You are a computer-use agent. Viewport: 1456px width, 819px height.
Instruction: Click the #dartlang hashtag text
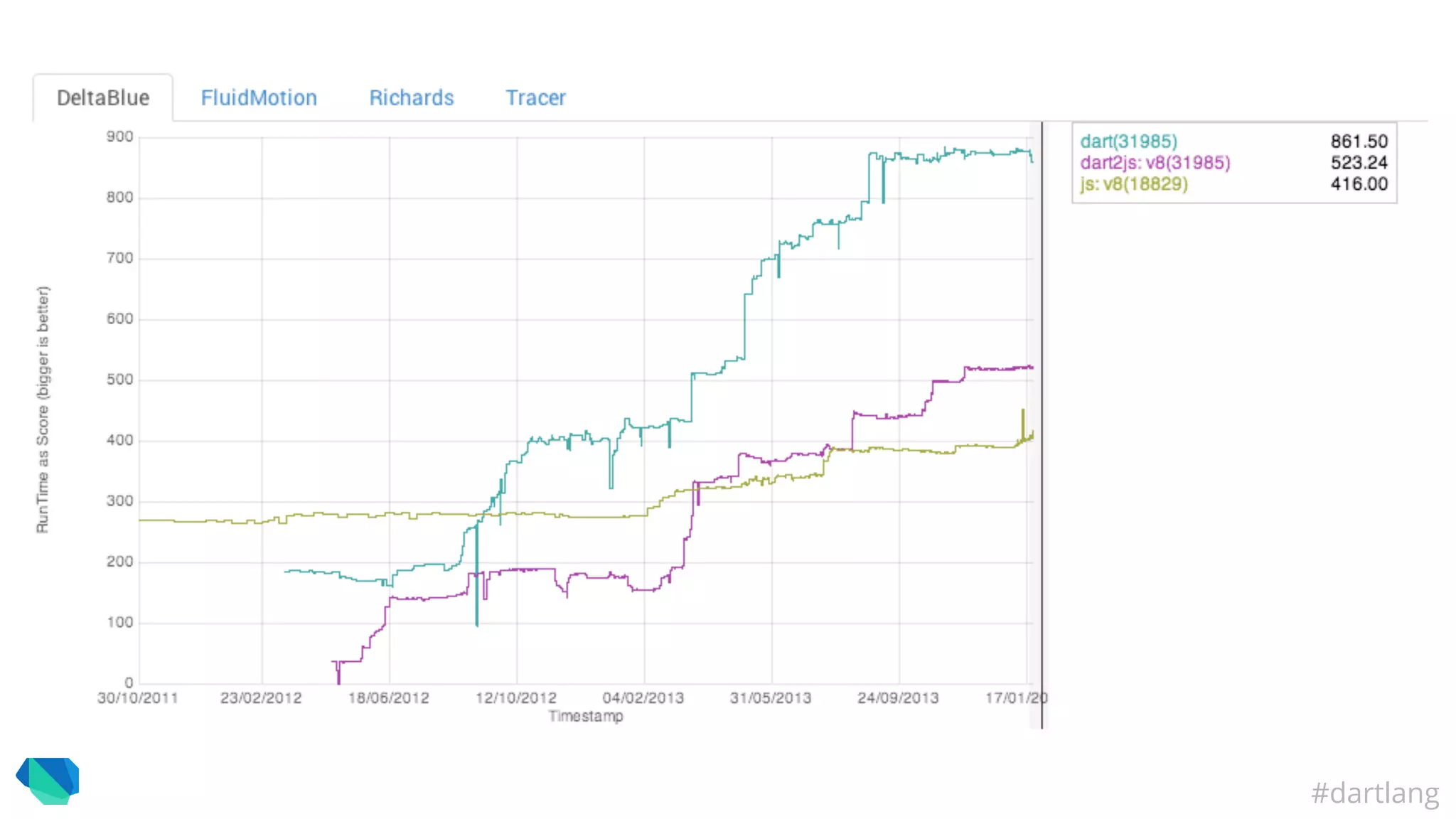(x=1374, y=793)
